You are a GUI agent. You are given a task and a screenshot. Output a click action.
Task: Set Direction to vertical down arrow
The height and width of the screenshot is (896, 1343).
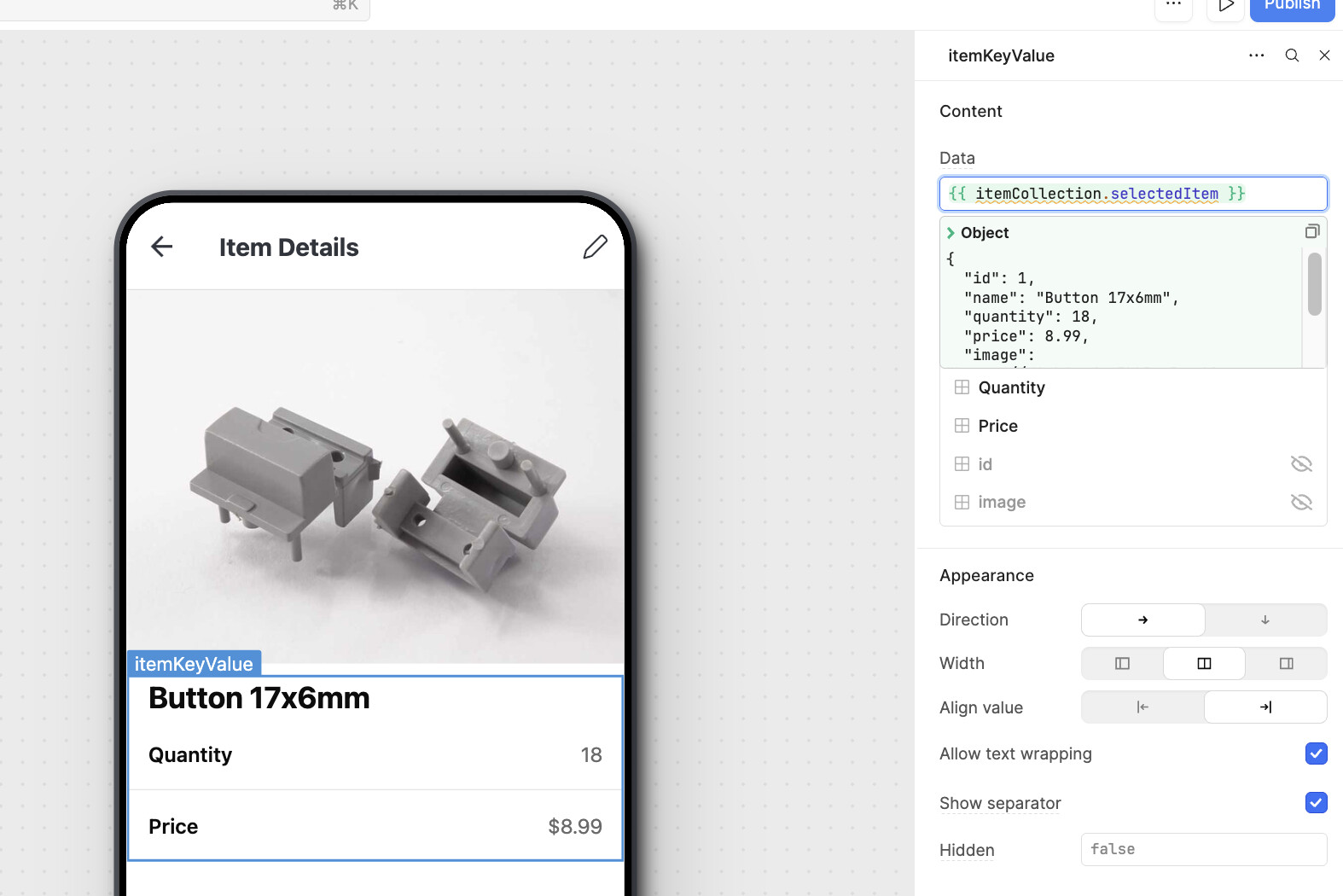tap(1265, 620)
